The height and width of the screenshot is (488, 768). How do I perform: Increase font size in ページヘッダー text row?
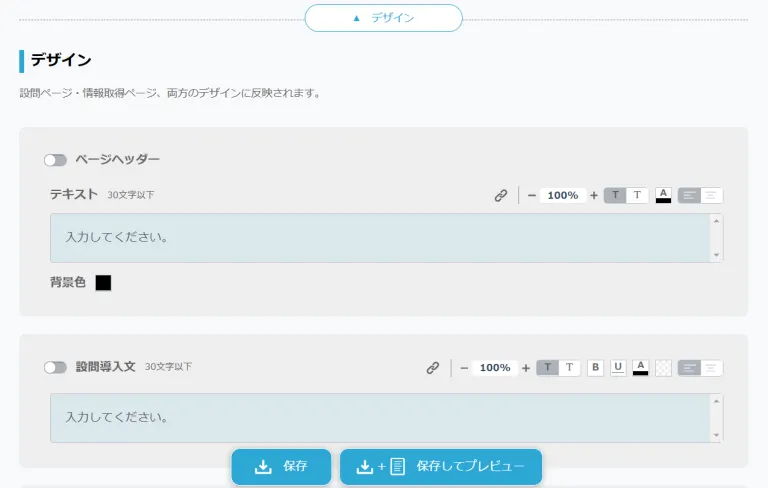[594, 195]
